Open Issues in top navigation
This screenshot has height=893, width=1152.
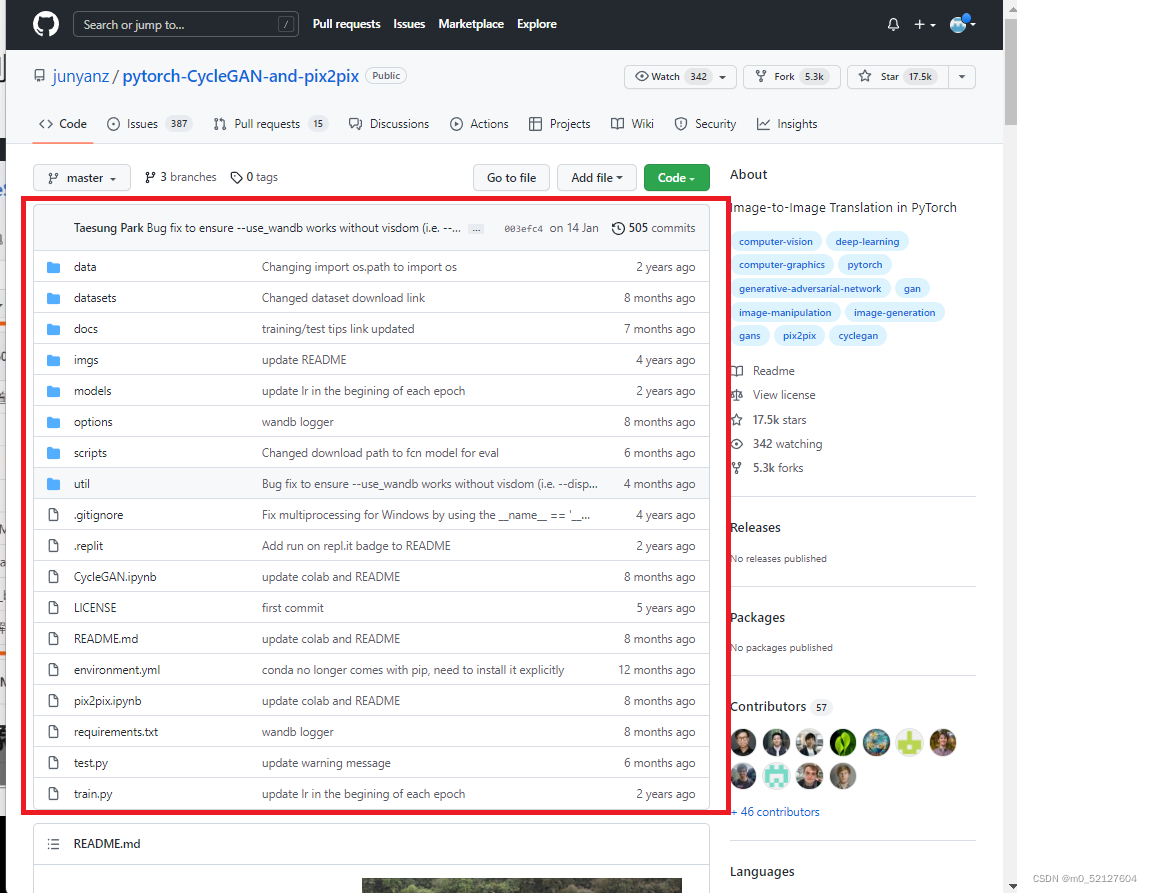coord(409,24)
